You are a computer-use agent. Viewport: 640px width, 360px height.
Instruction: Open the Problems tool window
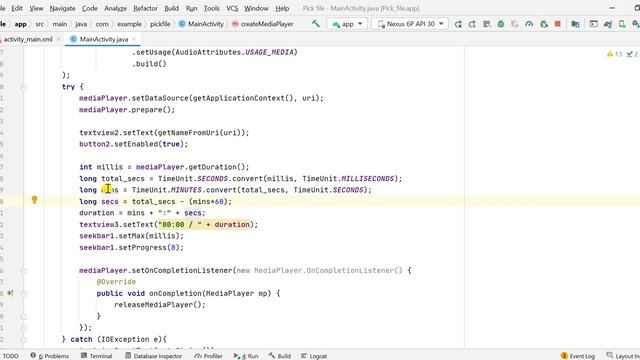tap(50, 356)
